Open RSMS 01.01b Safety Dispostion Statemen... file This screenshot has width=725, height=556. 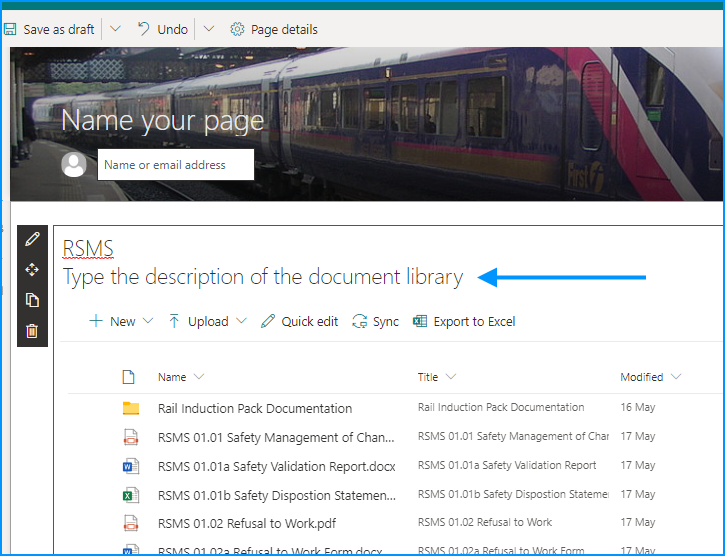click(277, 495)
